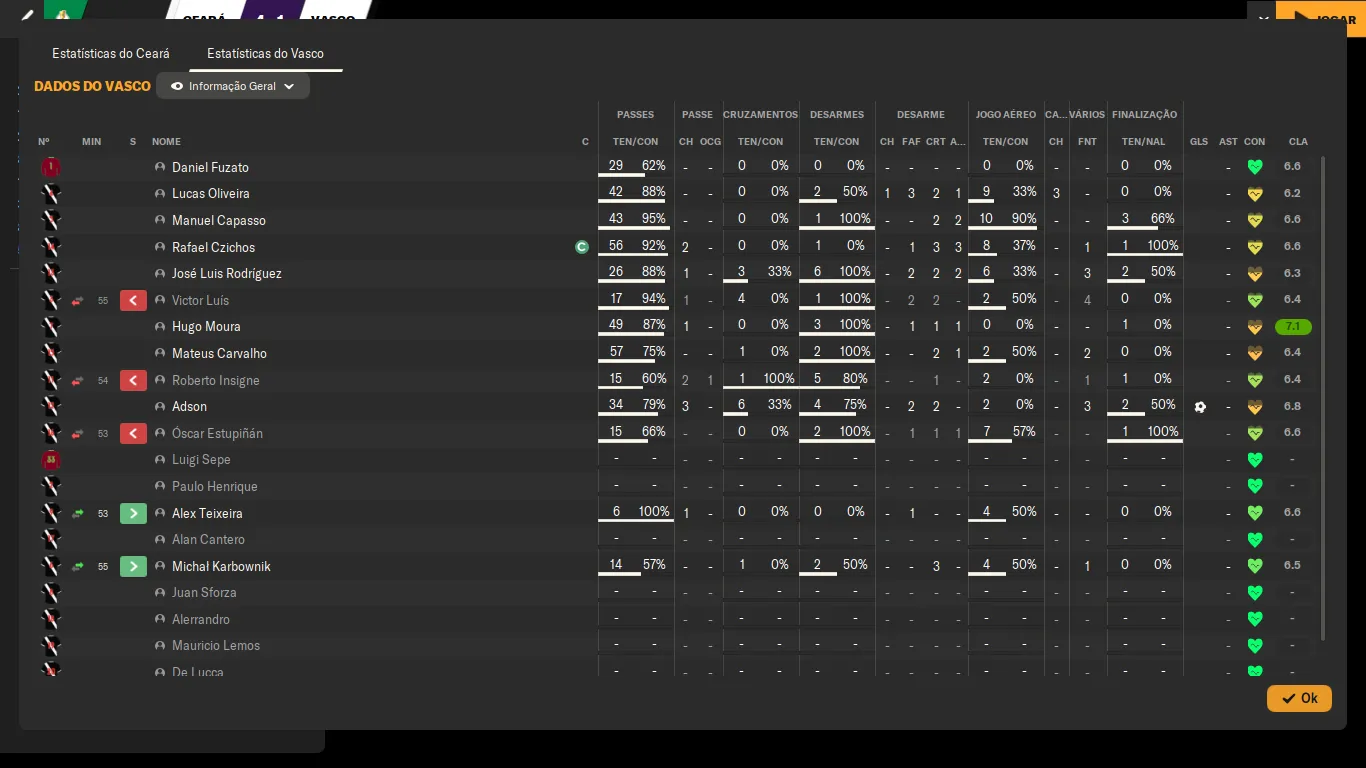Click Daniel Fuzato's condition heart icon
1366x768 pixels.
click(x=1255, y=167)
